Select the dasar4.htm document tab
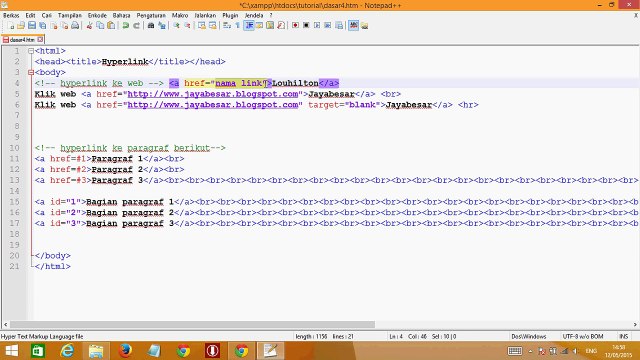This screenshot has width=640, height=360. tap(22, 40)
